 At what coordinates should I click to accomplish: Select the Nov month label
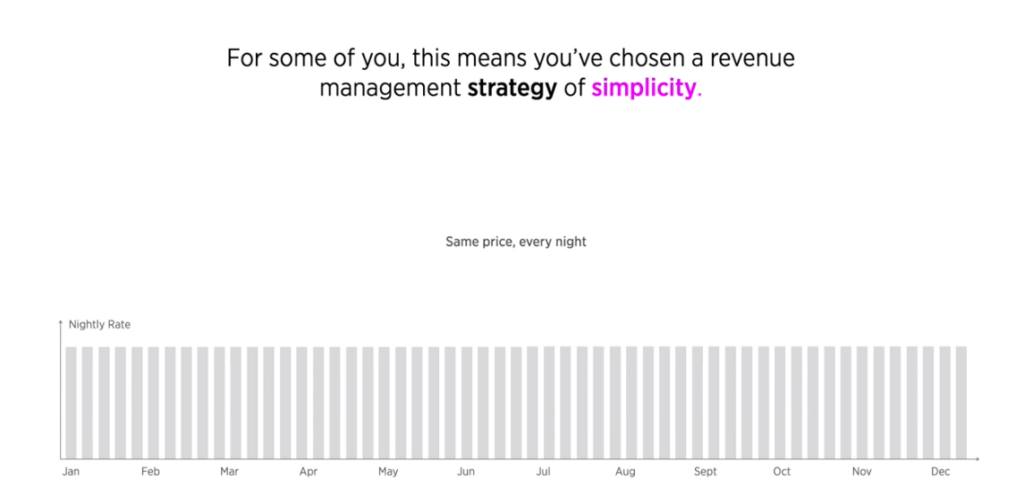click(861, 471)
